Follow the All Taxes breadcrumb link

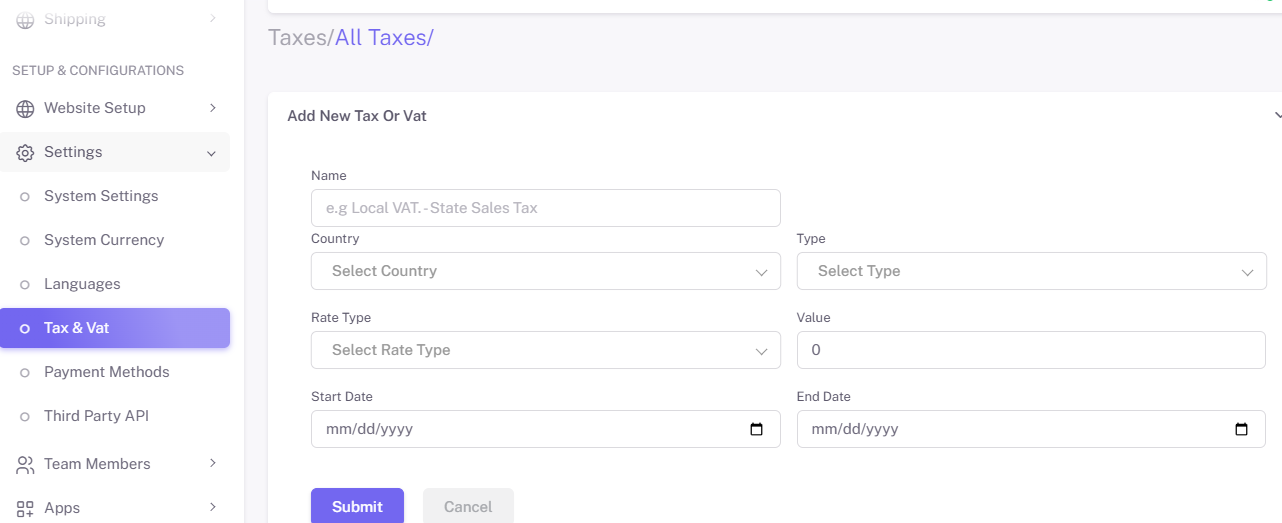point(381,38)
